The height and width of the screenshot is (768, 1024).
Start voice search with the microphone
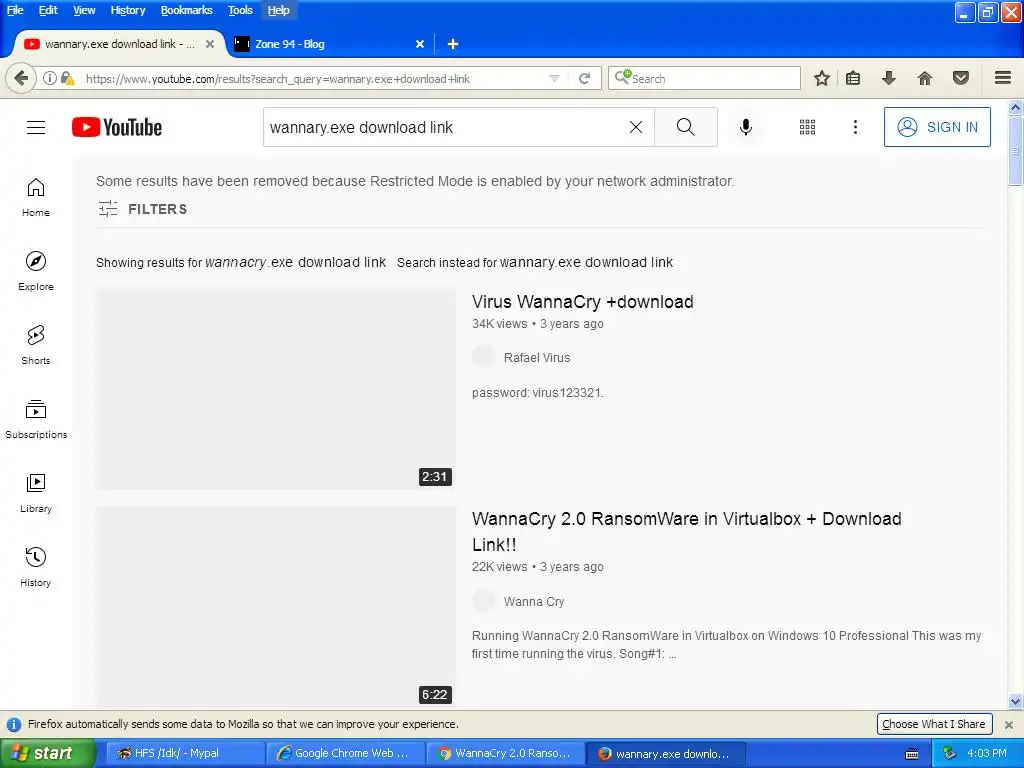click(745, 127)
